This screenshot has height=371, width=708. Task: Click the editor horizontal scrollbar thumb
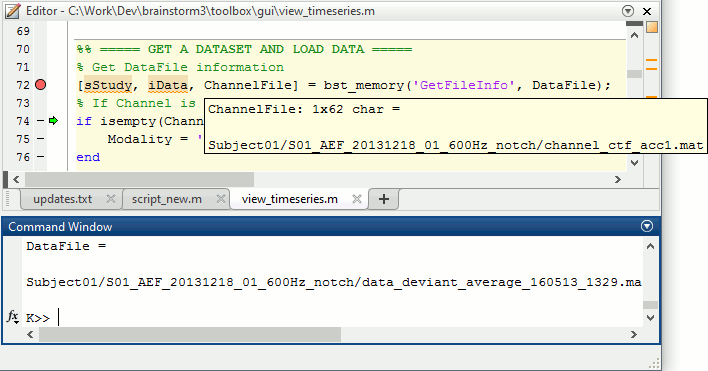click(139, 180)
